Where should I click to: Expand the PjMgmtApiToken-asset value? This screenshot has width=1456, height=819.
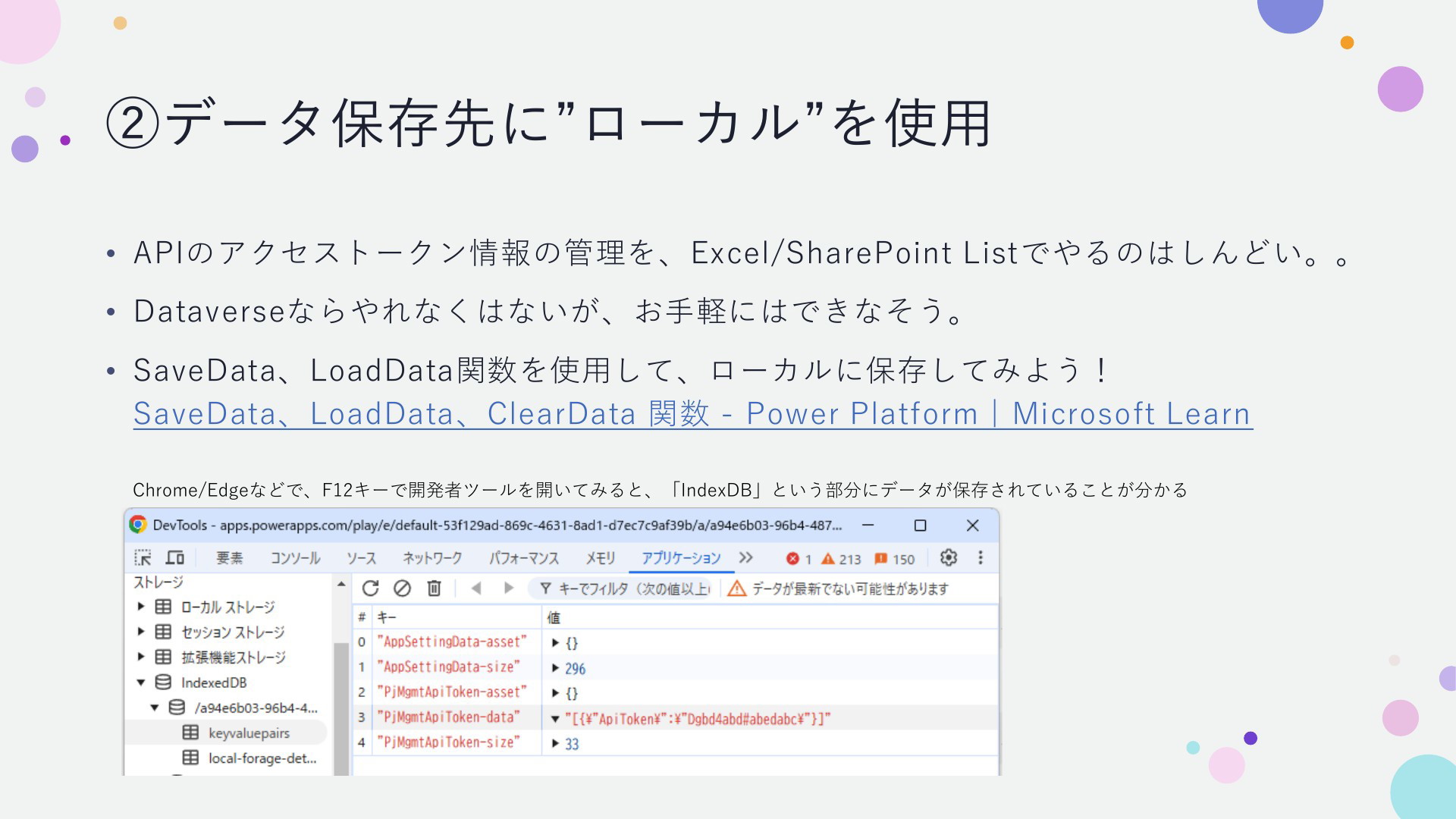tap(555, 693)
